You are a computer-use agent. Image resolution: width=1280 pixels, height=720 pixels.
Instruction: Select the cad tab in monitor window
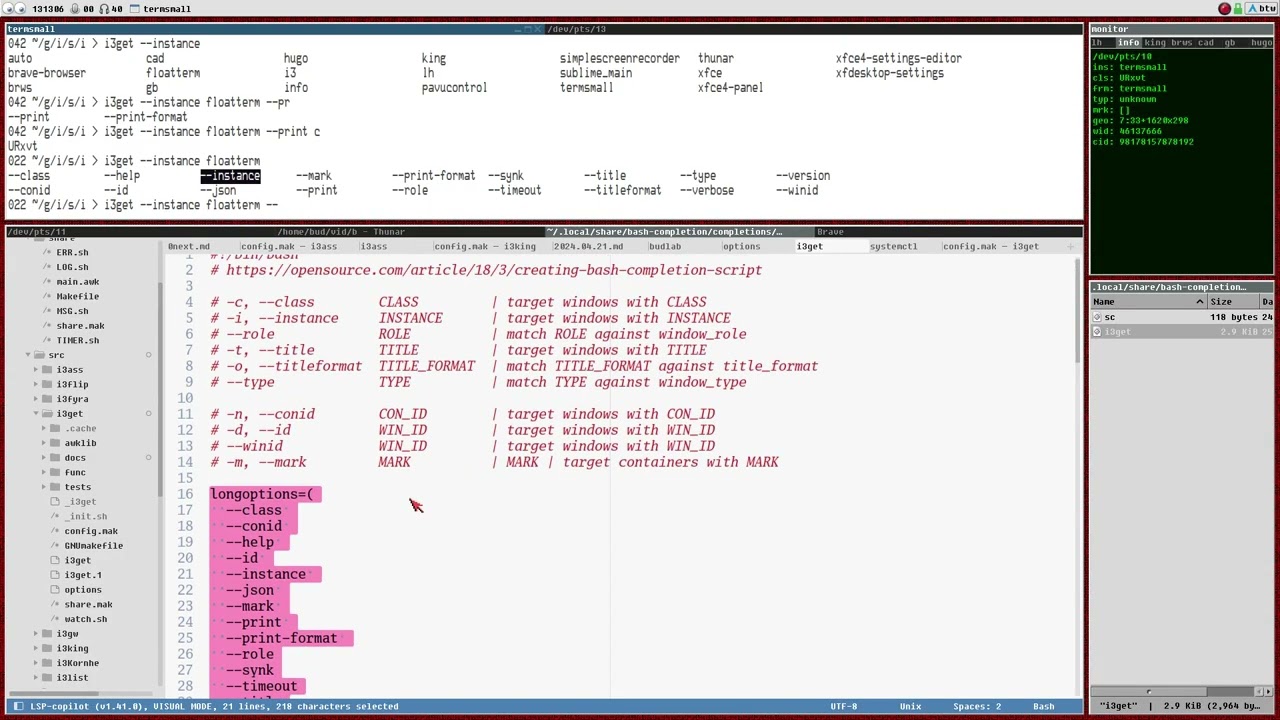[x=1206, y=43]
